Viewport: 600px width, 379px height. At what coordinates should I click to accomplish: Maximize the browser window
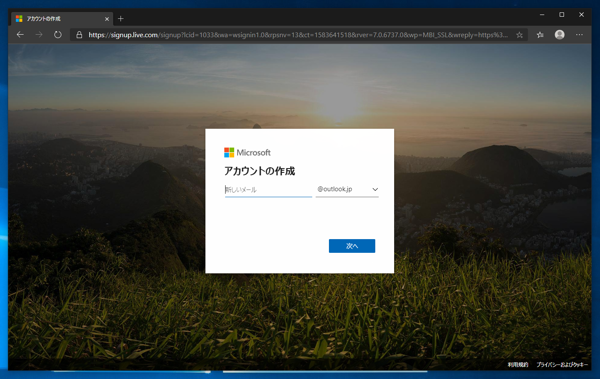[x=561, y=15]
